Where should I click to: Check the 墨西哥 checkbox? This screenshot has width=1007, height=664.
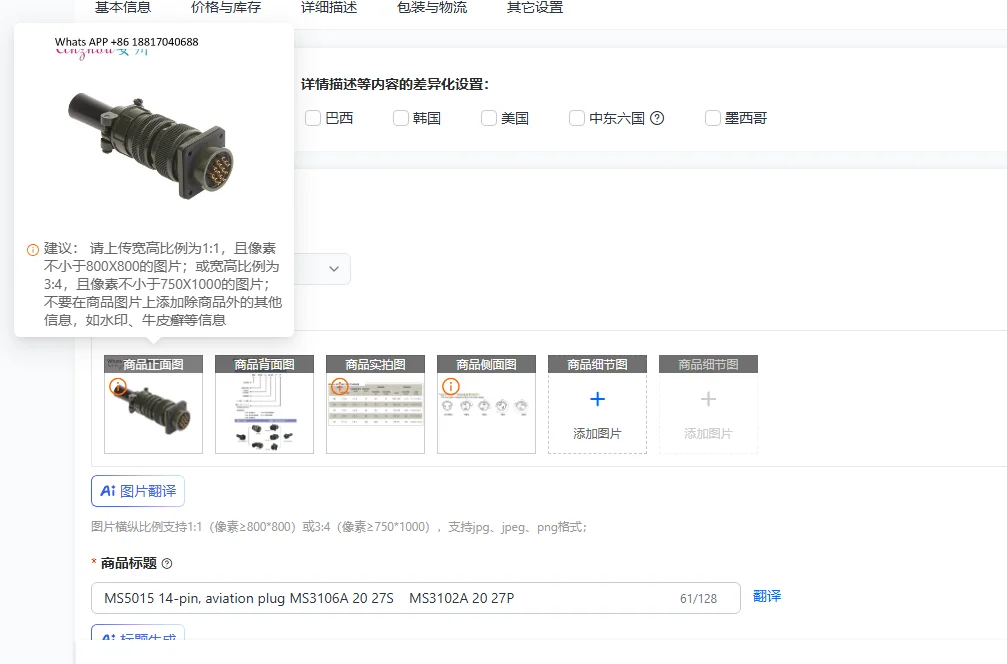[713, 118]
